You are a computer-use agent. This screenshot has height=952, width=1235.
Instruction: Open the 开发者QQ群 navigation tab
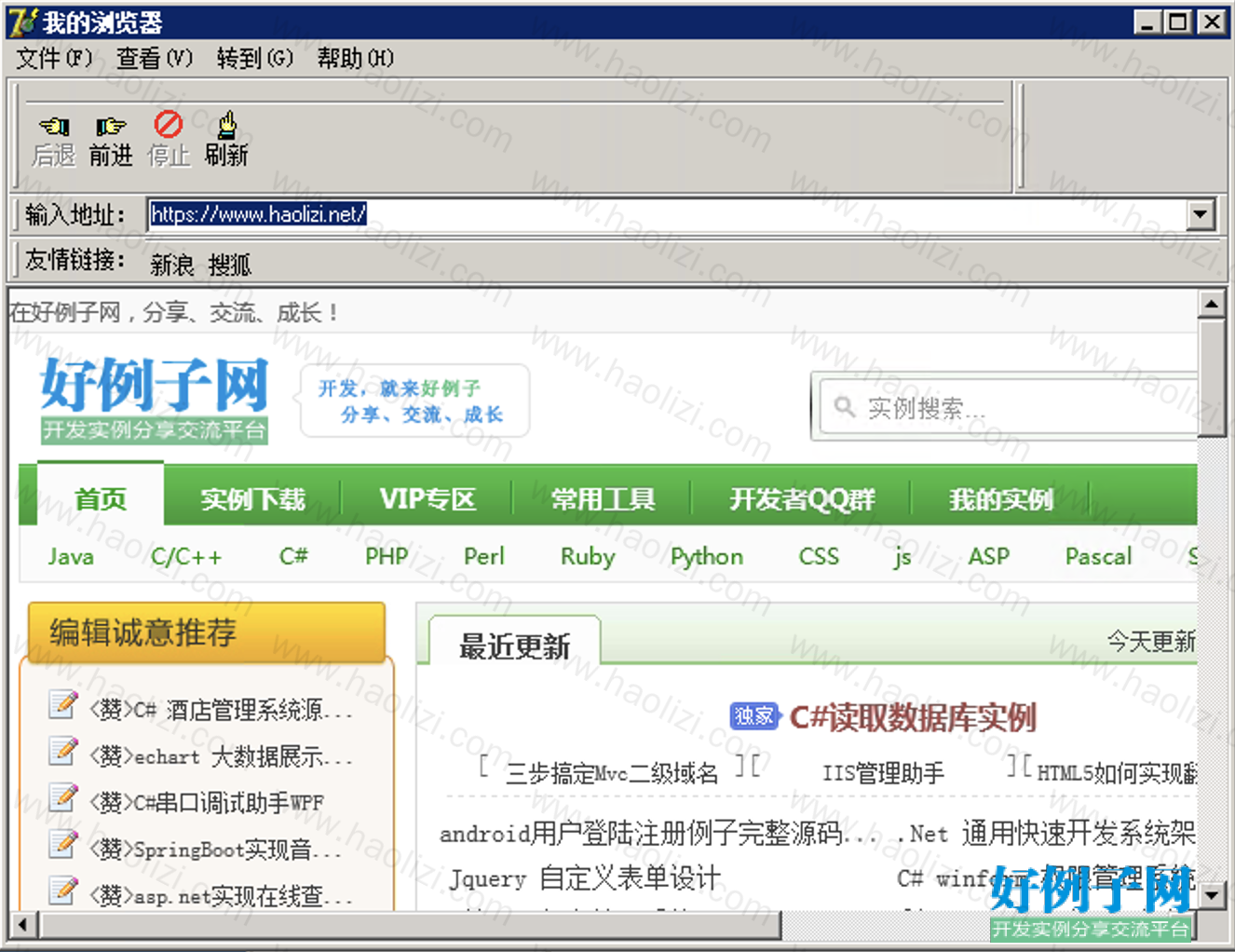[802, 499]
